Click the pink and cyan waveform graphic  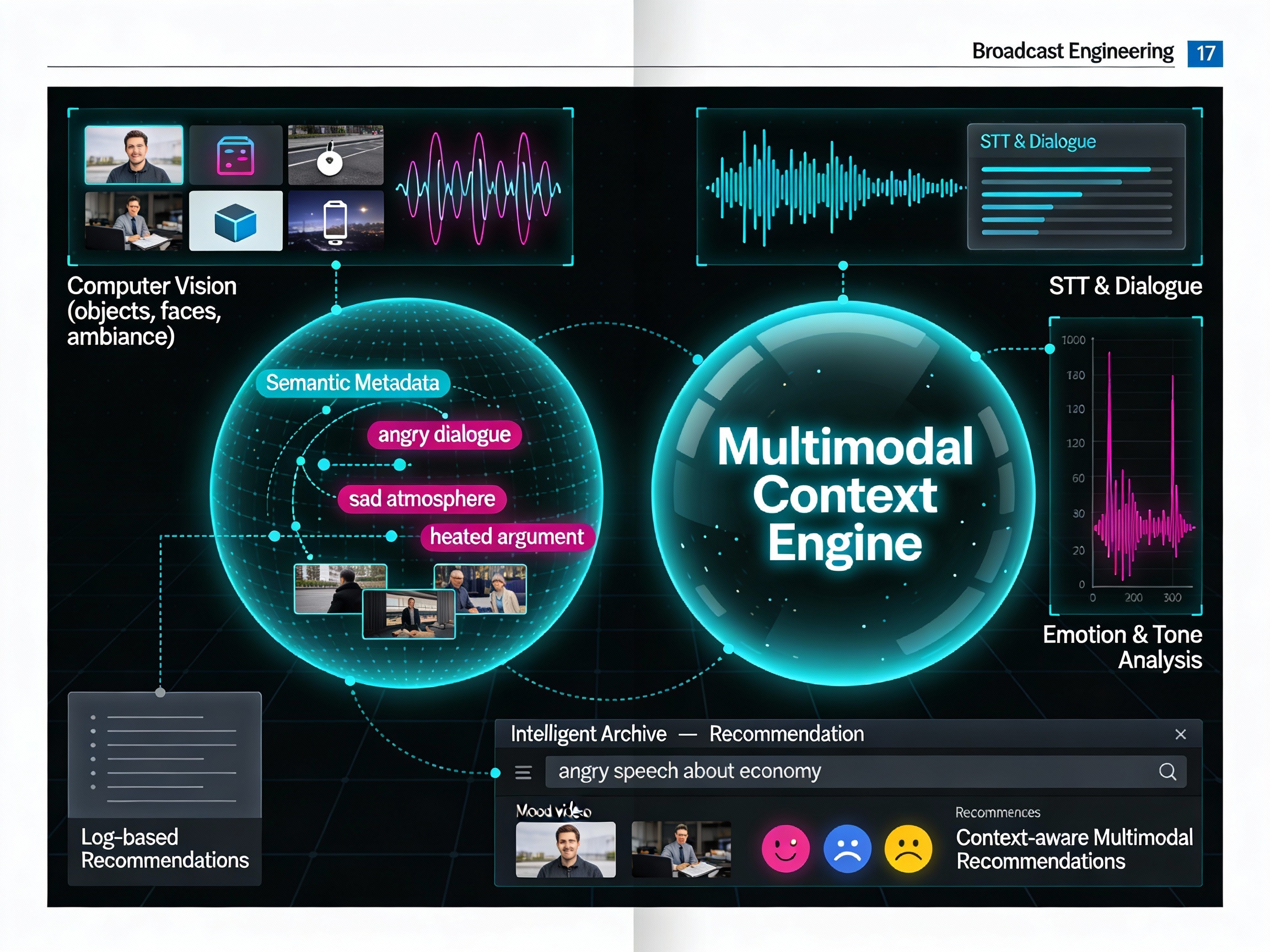pos(478,188)
